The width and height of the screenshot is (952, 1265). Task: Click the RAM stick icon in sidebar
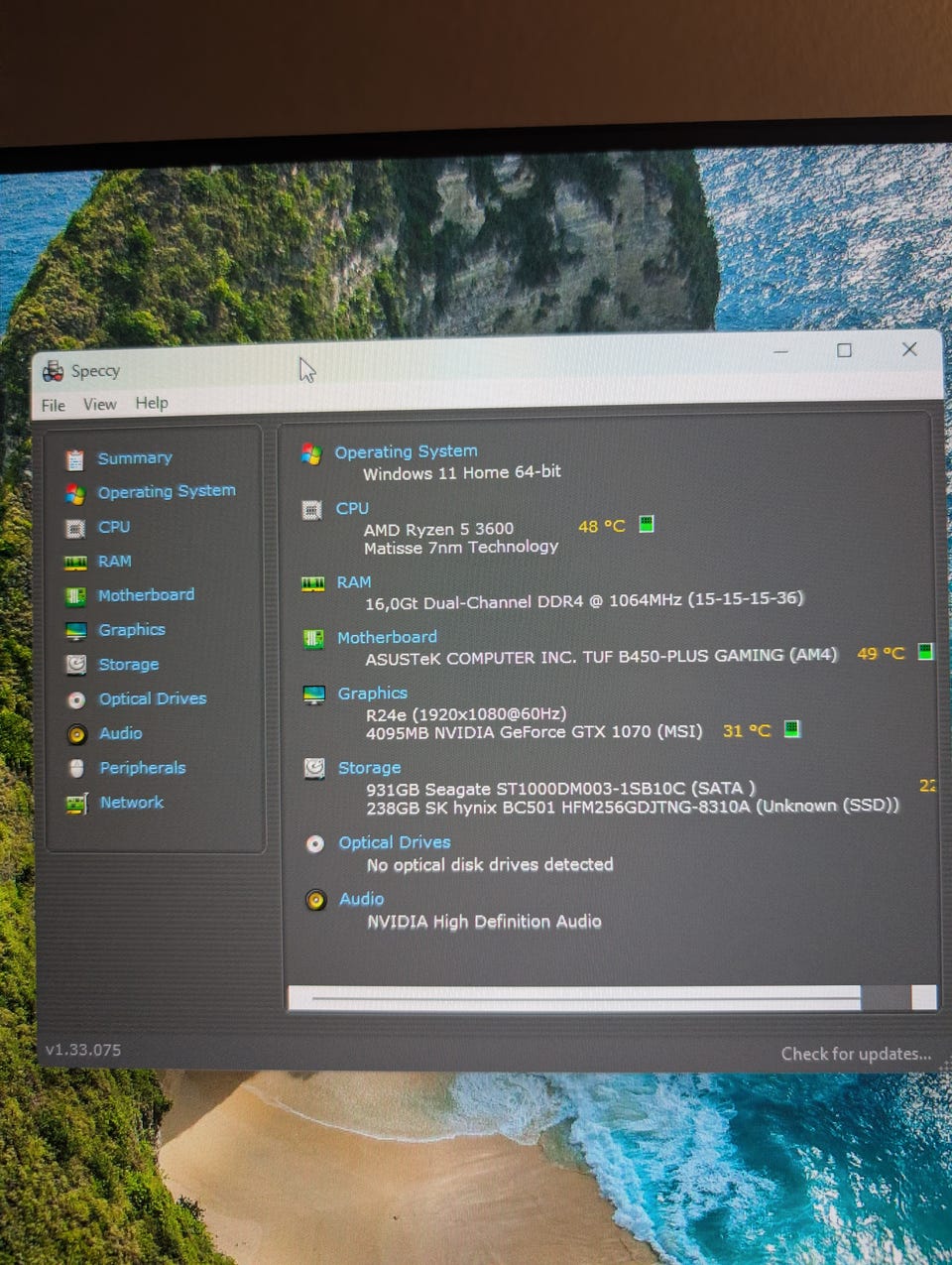coord(75,563)
